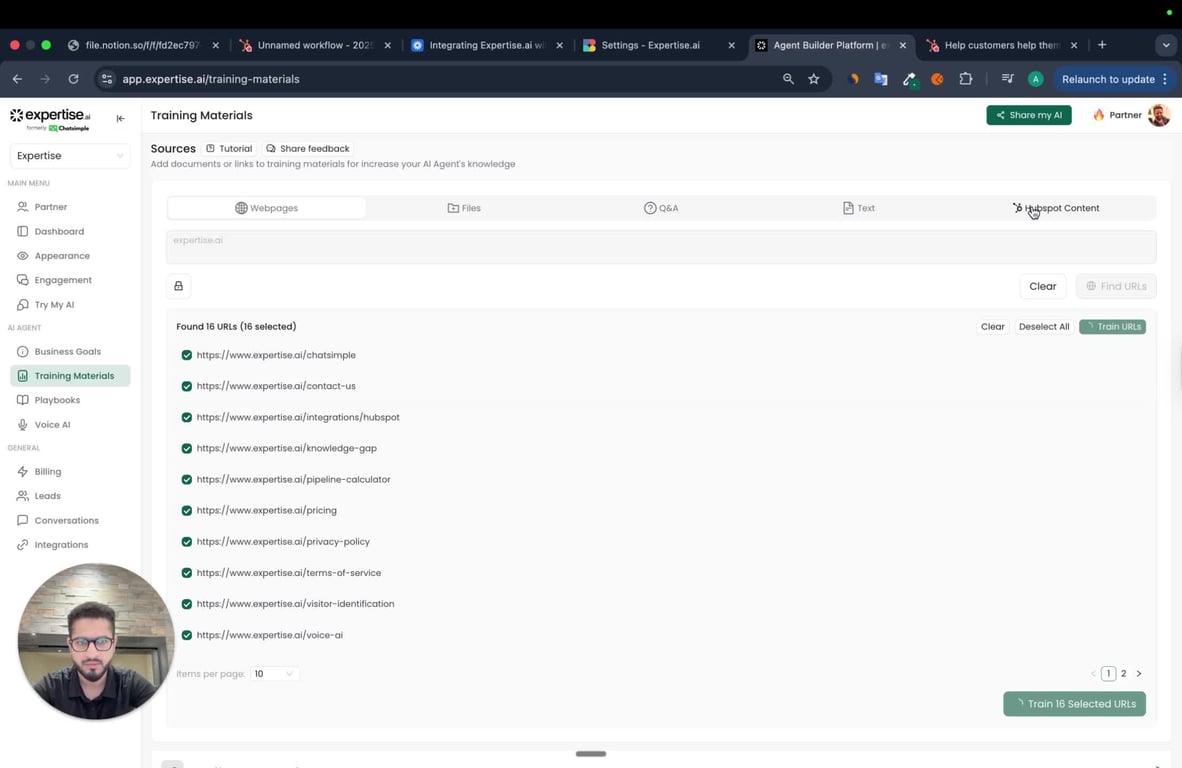Image resolution: width=1182 pixels, height=768 pixels.
Task: Open the Voice AI section
Action: pos(52,424)
